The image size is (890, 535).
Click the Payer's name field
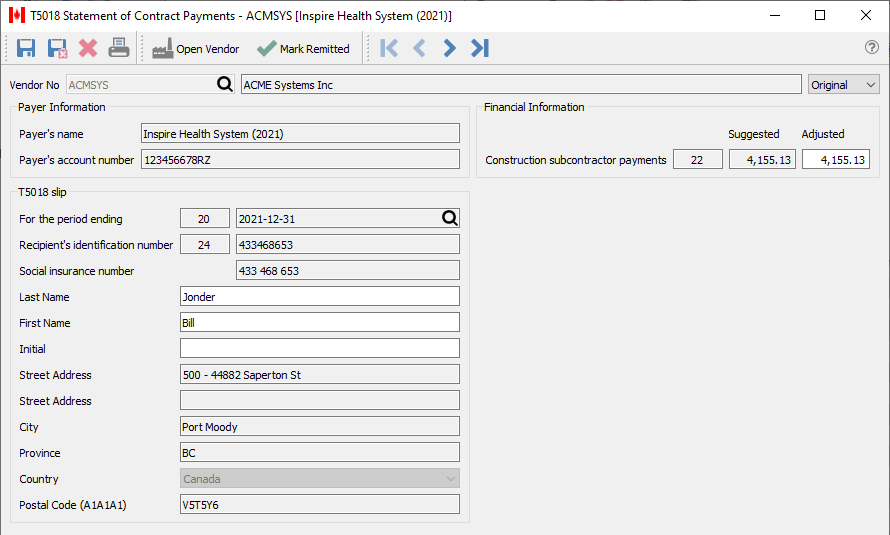[x=300, y=133]
